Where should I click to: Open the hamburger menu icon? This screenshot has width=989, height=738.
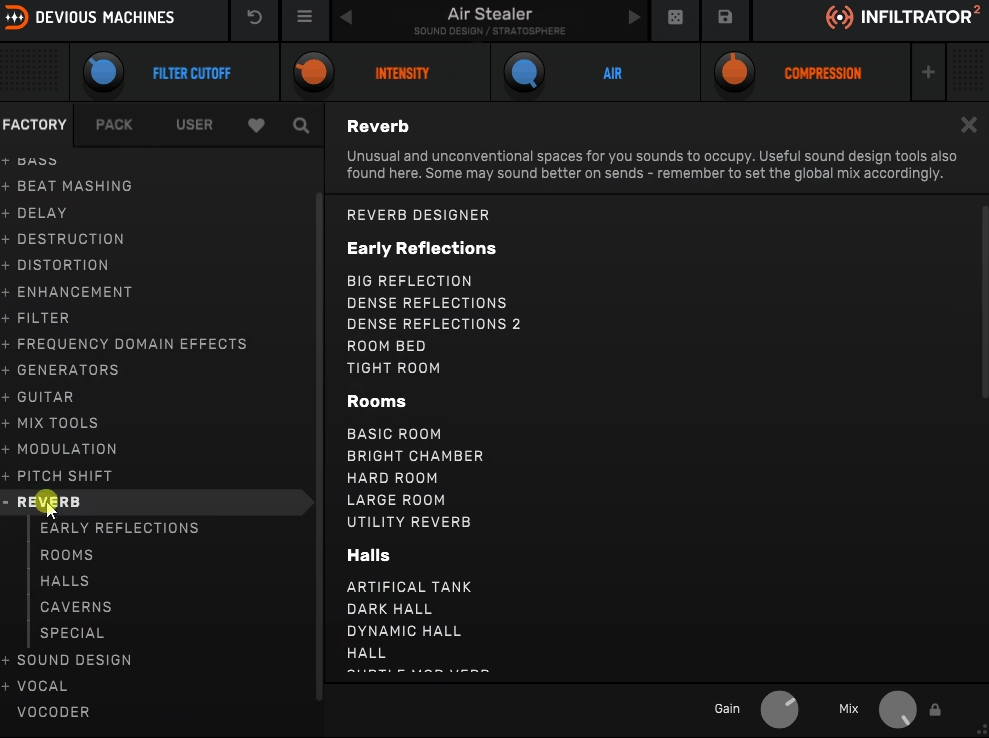click(305, 17)
